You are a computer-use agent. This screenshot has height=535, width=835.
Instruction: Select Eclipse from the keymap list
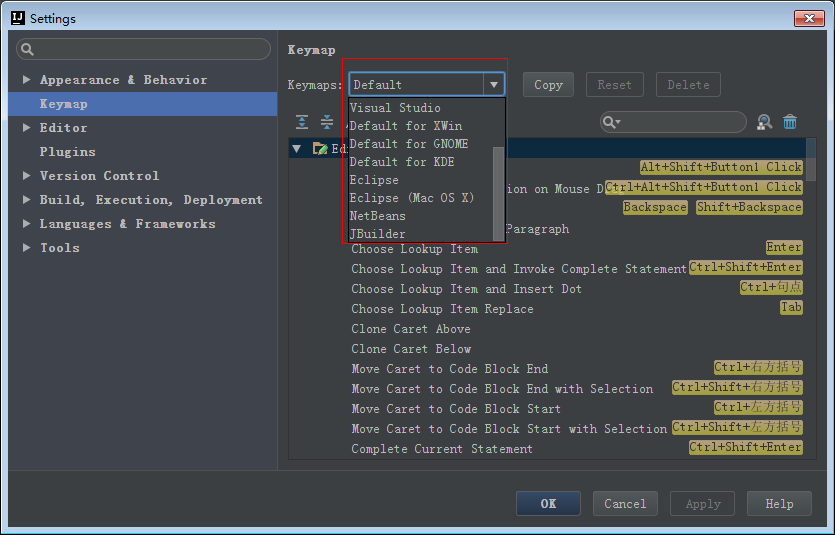coord(374,180)
